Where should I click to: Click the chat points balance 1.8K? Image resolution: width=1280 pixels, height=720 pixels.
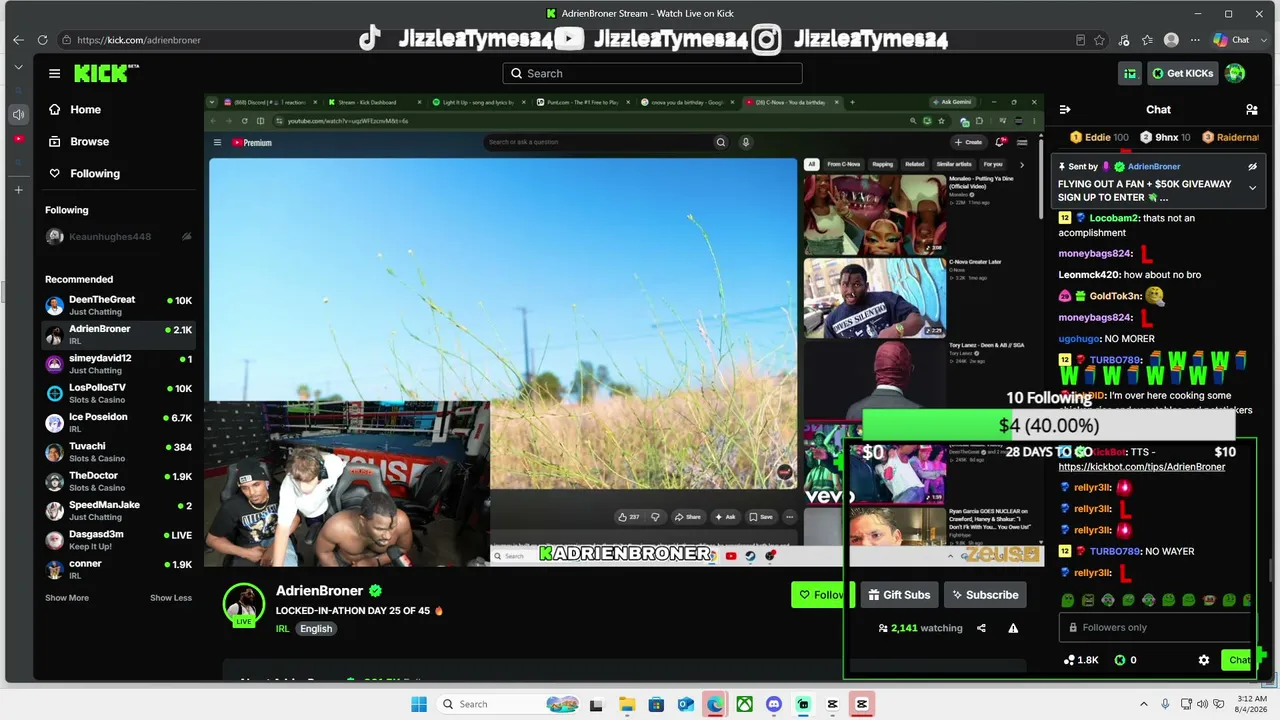coord(1081,660)
